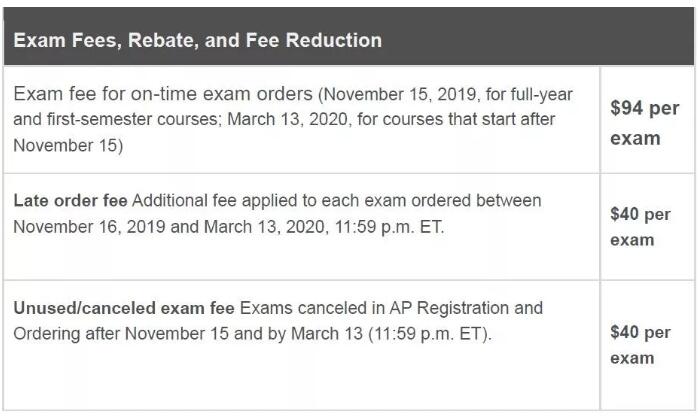Click the "11:59 p.m. ET." late fee text
The image size is (699, 417).
point(389,227)
